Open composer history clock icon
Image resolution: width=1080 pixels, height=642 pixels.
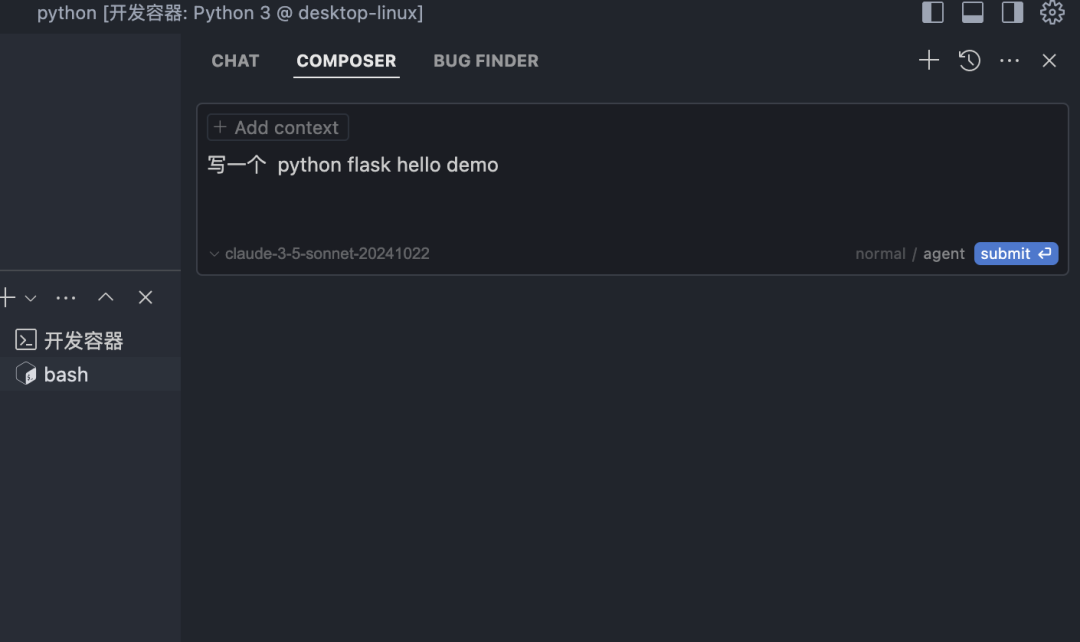[x=969, y=61]
